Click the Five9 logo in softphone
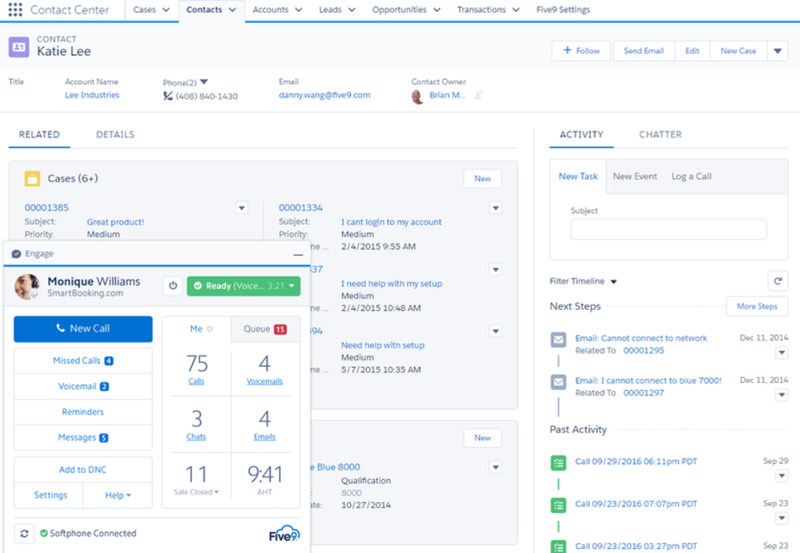 point(284,534)
